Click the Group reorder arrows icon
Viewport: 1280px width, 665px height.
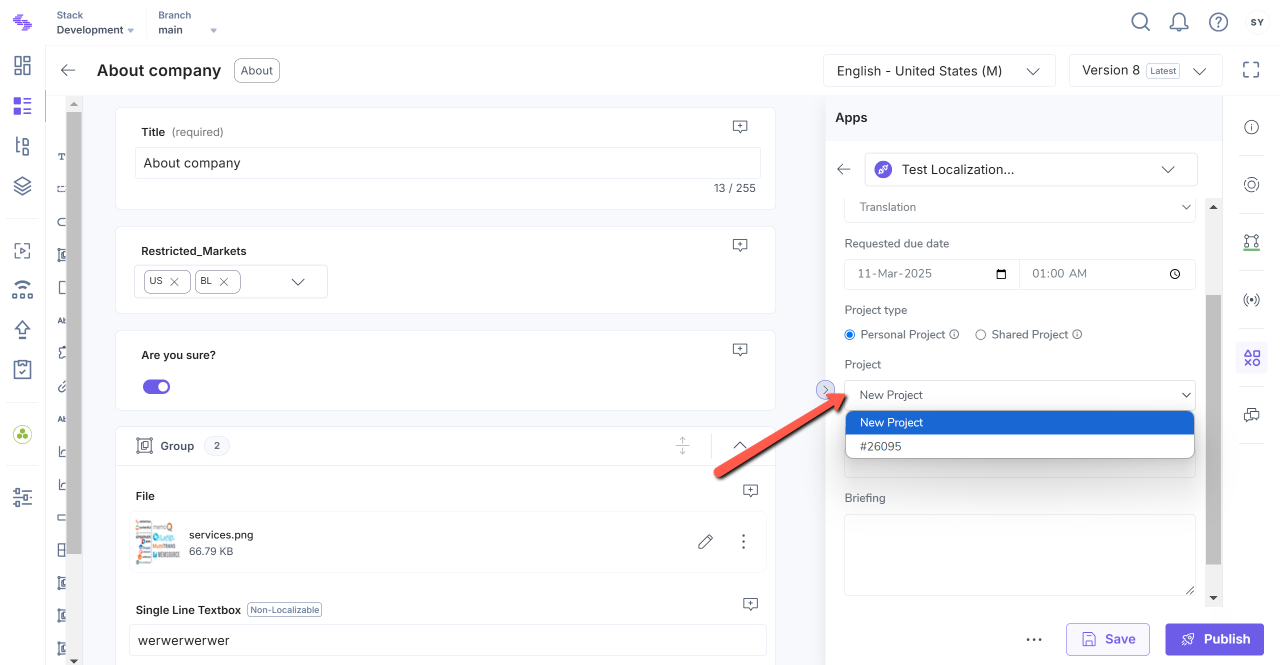(683, 446)
